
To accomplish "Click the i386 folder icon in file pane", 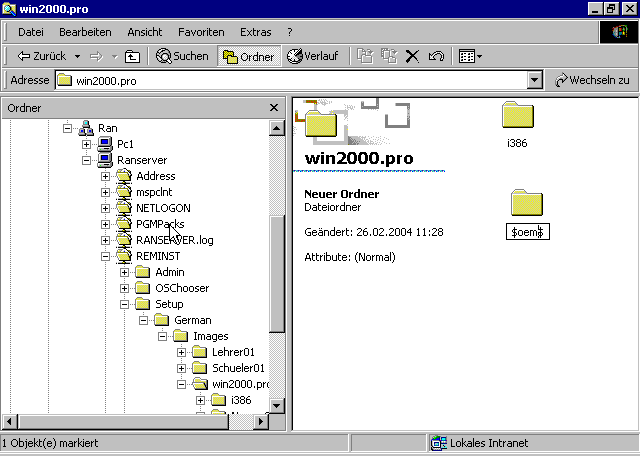I will (518, 115).
